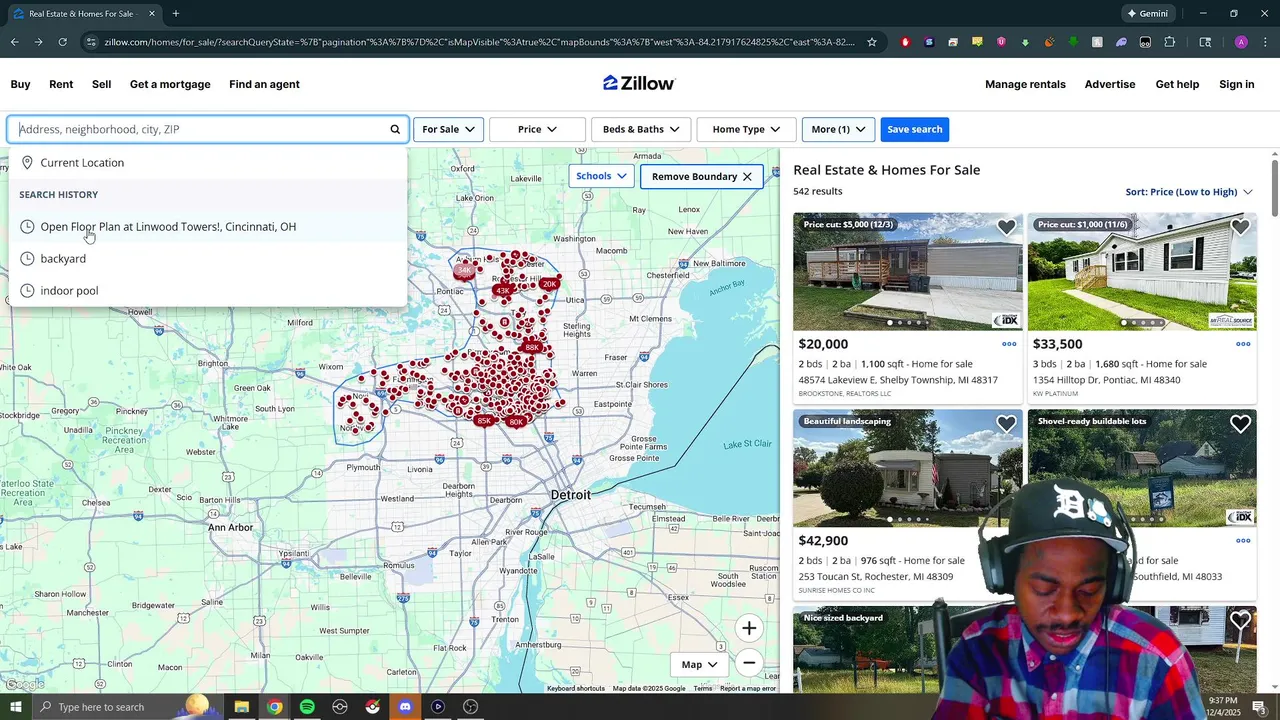
Task: Open Chrome extensions puzzle icon
Action: click(1169, 42)
